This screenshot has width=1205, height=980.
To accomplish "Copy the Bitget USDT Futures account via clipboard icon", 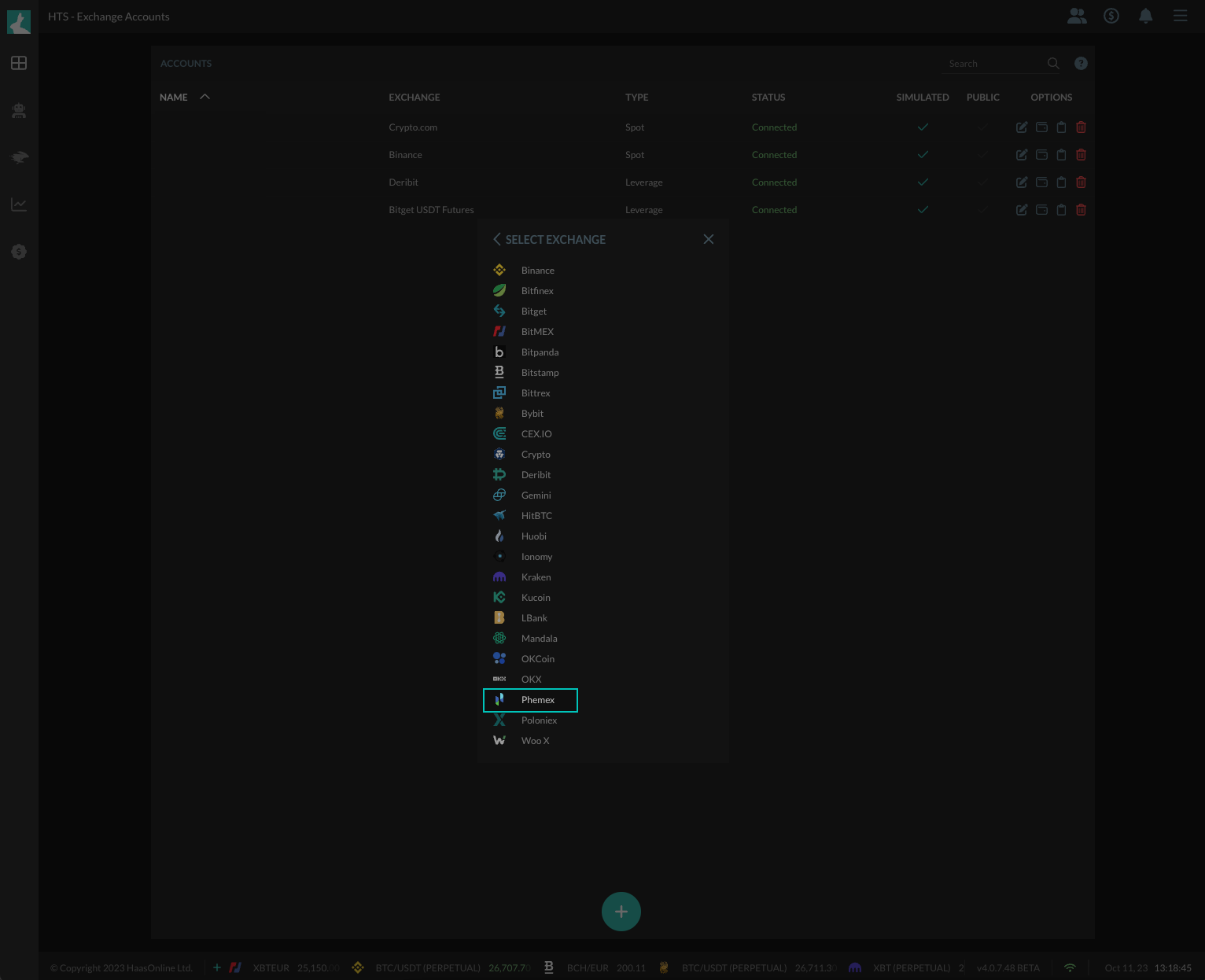I will coord(1061,209).
